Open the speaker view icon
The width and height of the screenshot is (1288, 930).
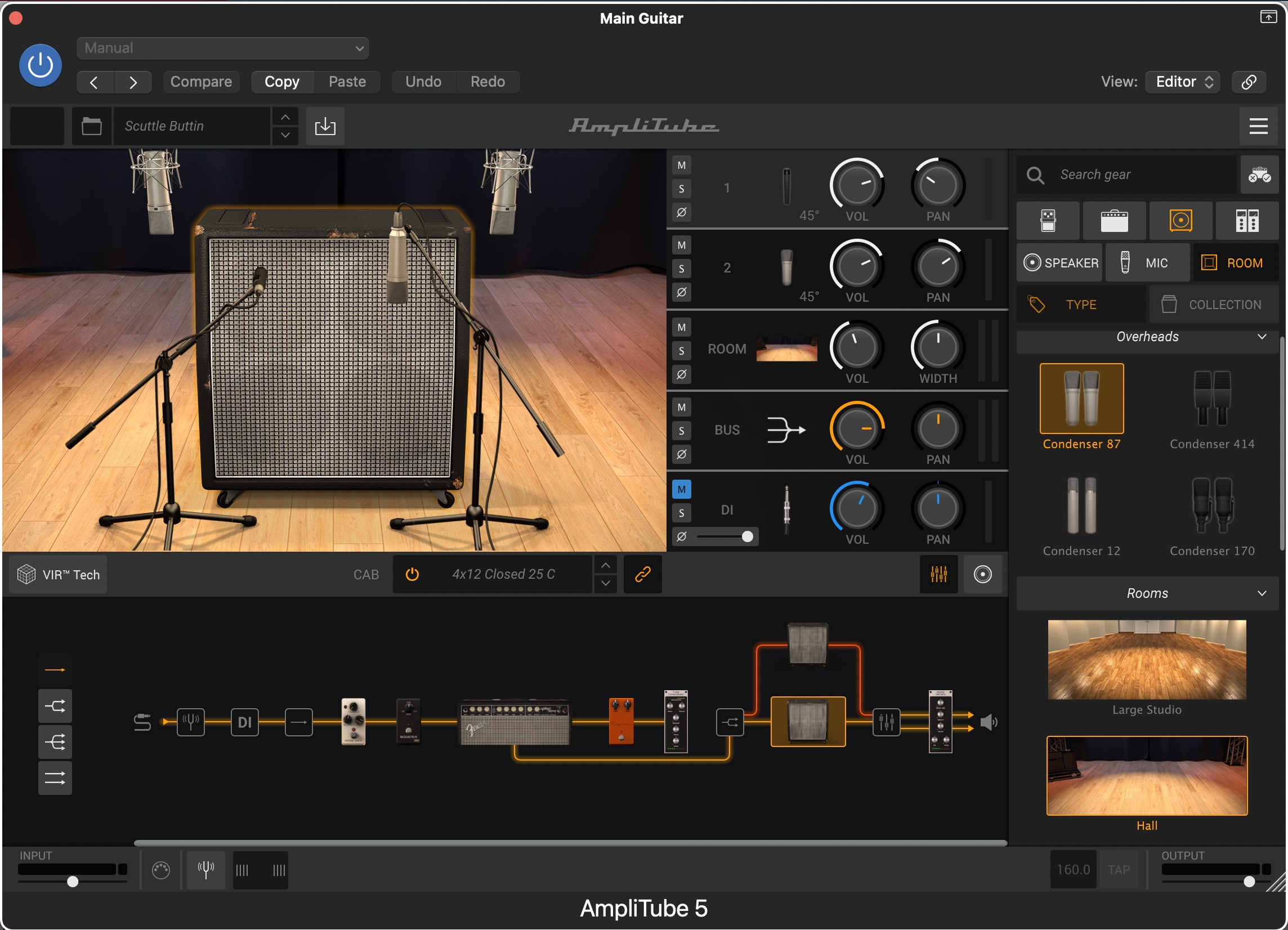982,575
